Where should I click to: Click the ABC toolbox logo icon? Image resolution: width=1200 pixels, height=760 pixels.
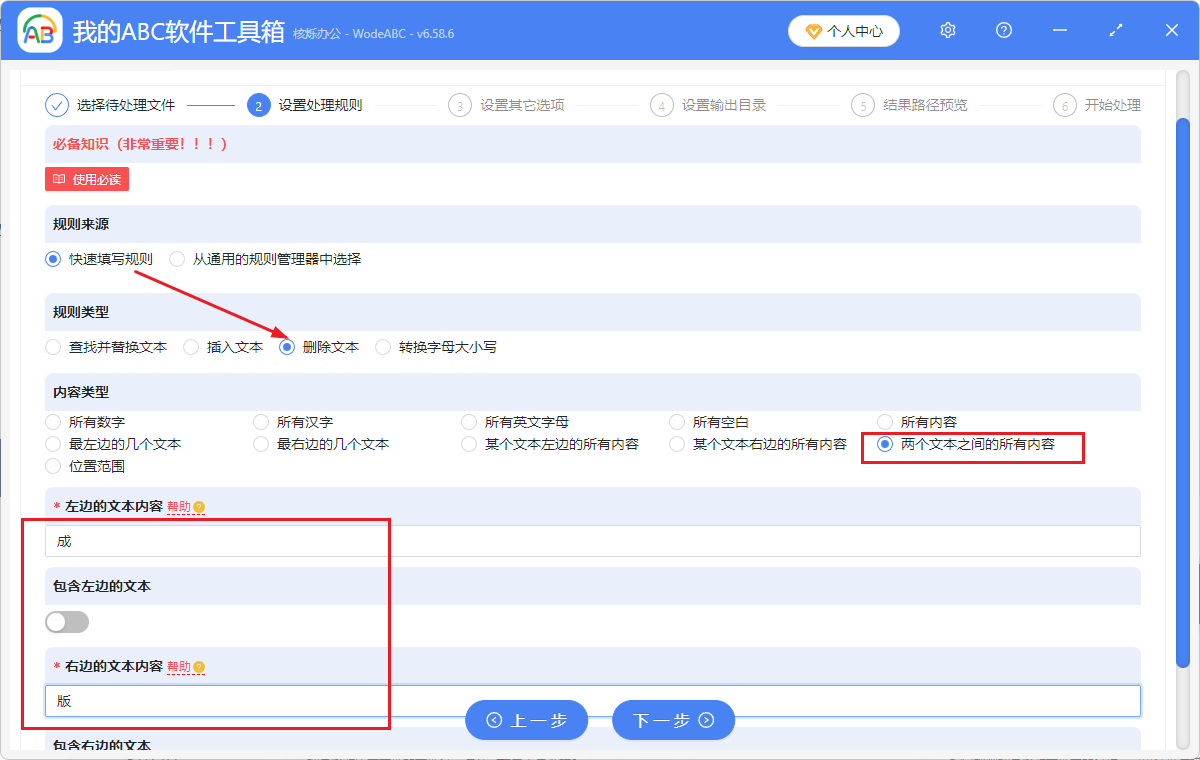[38, 30]
